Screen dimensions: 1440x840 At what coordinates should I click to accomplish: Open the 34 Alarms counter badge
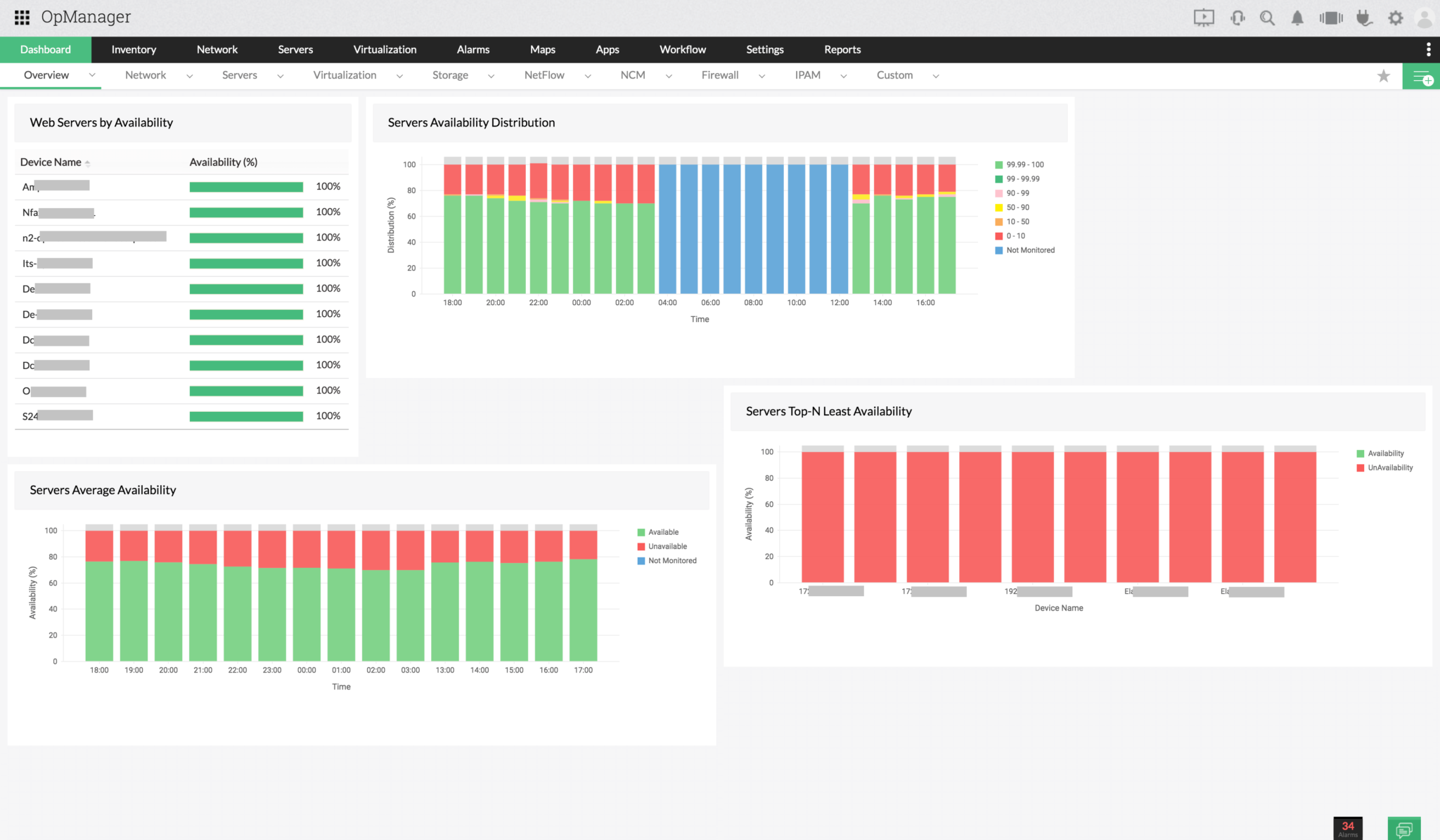click(x=1348, y=829)
